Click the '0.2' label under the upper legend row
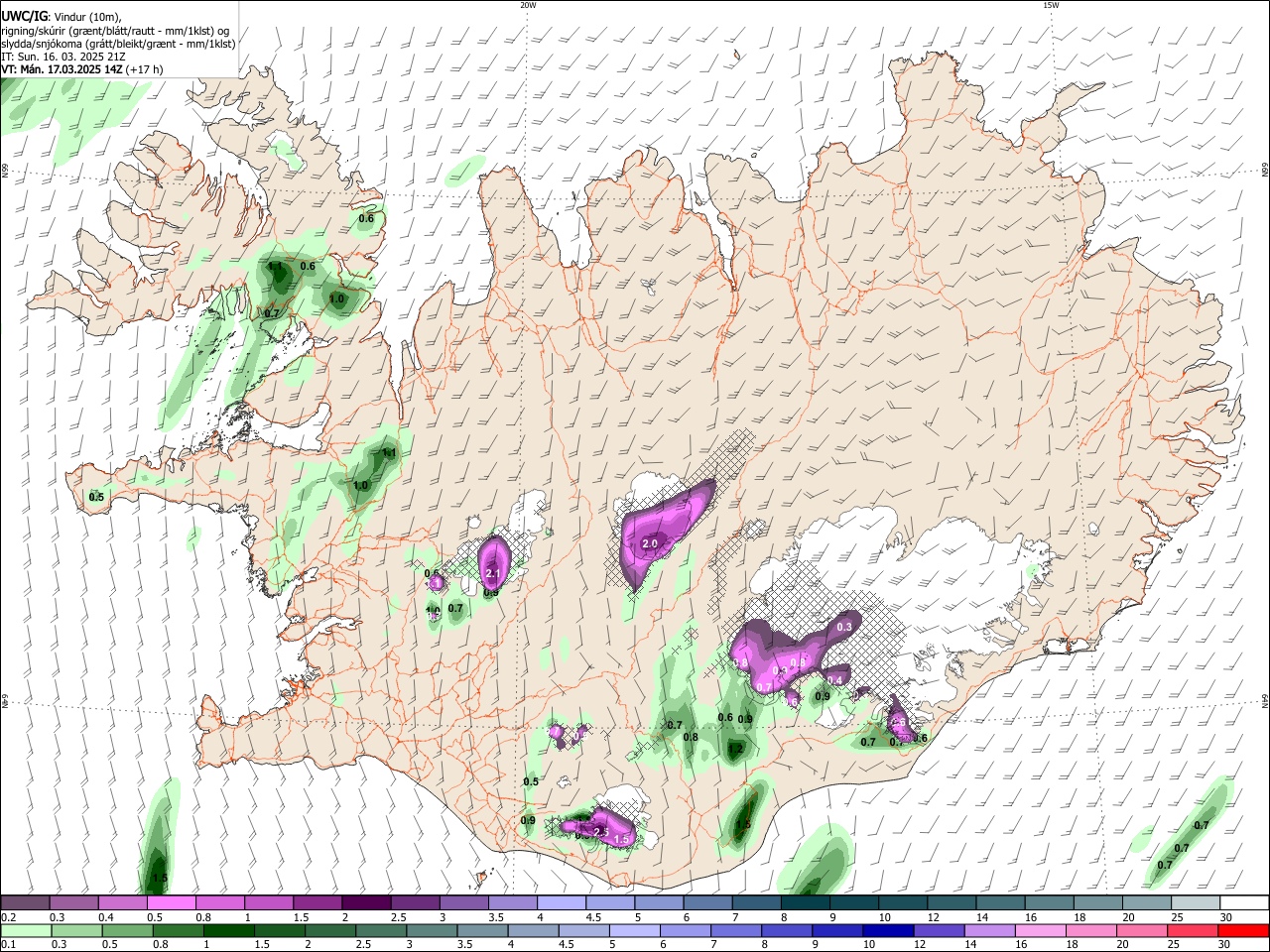1270x952 pixels. pyautogui.click(x=8, y=917)
